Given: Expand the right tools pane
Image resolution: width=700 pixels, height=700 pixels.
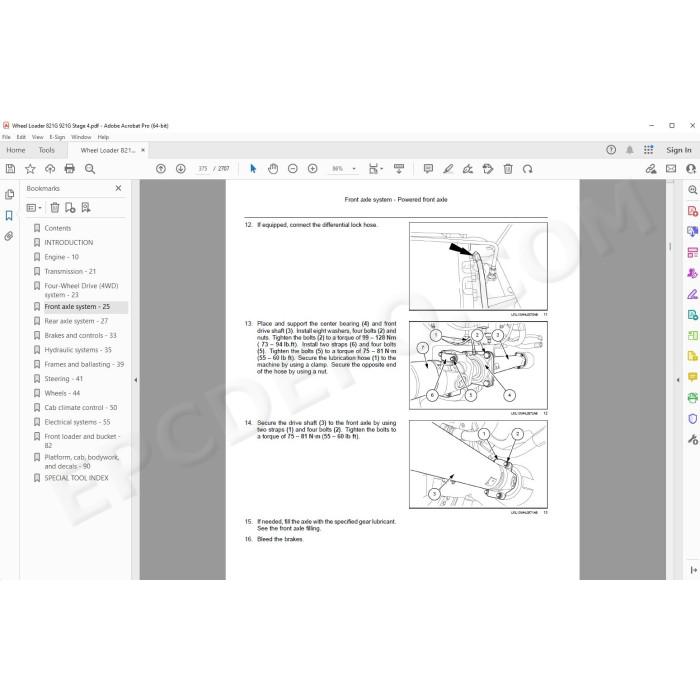Looking at the screenshot, I should 693,570.
